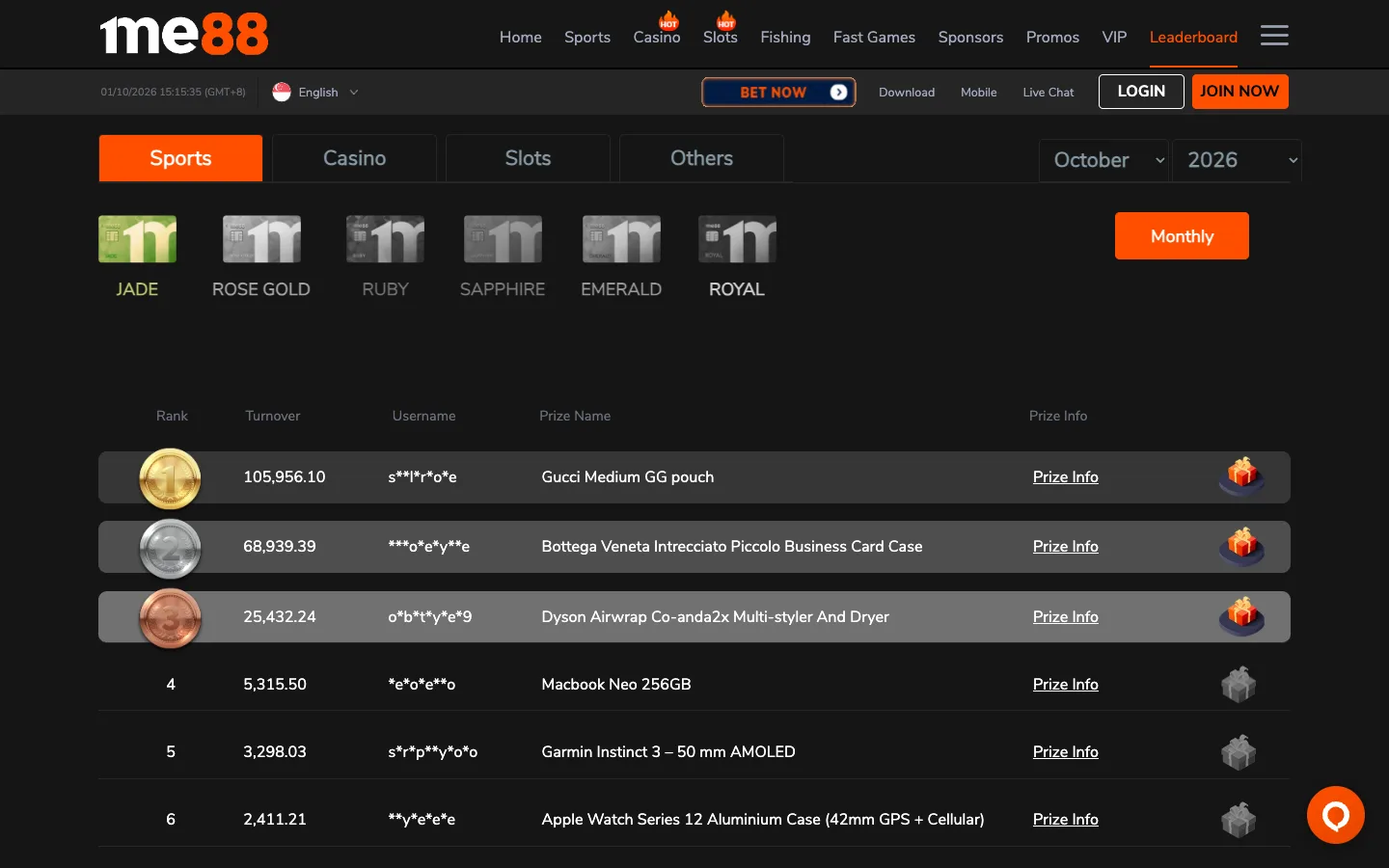This screenshot has height=868, width=1389.
Task: Select the ROYAL tier card icon
Action: coord(737,239)
